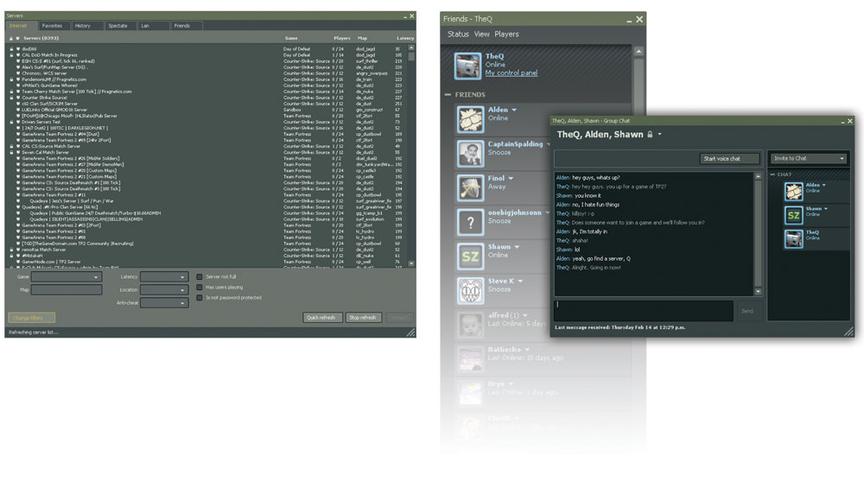Click the chat history scrollbar
The height and width of the screenshot is (500, 864).
(758, 233)
